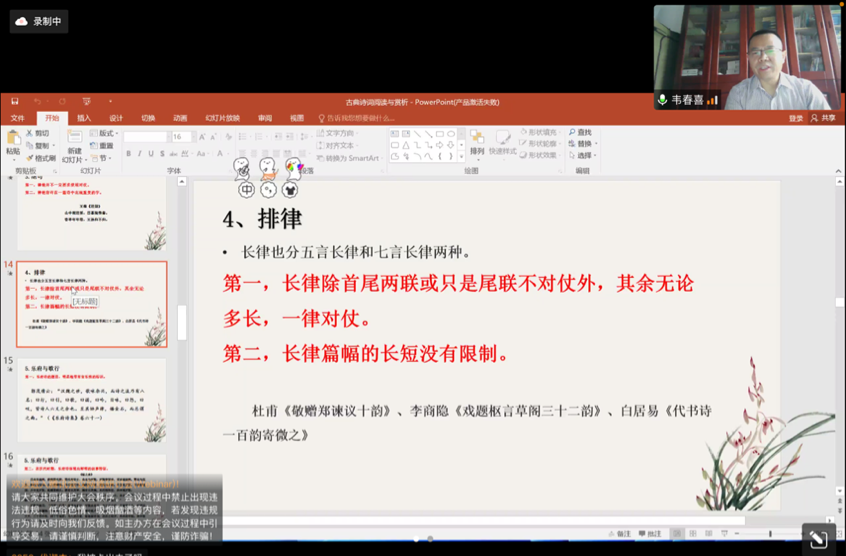This screenshot has height=556, width=846.
Task: Decrease font size with smaller A icon
Action: (x=214, y=137)
